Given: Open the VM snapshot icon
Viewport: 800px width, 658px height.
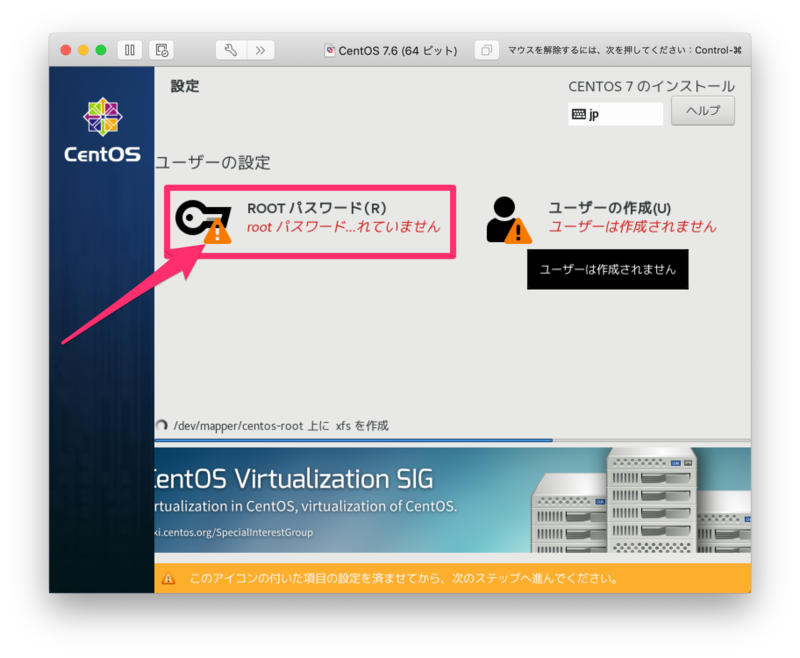Looking at the screenshot, I should [x=161, y=50].
